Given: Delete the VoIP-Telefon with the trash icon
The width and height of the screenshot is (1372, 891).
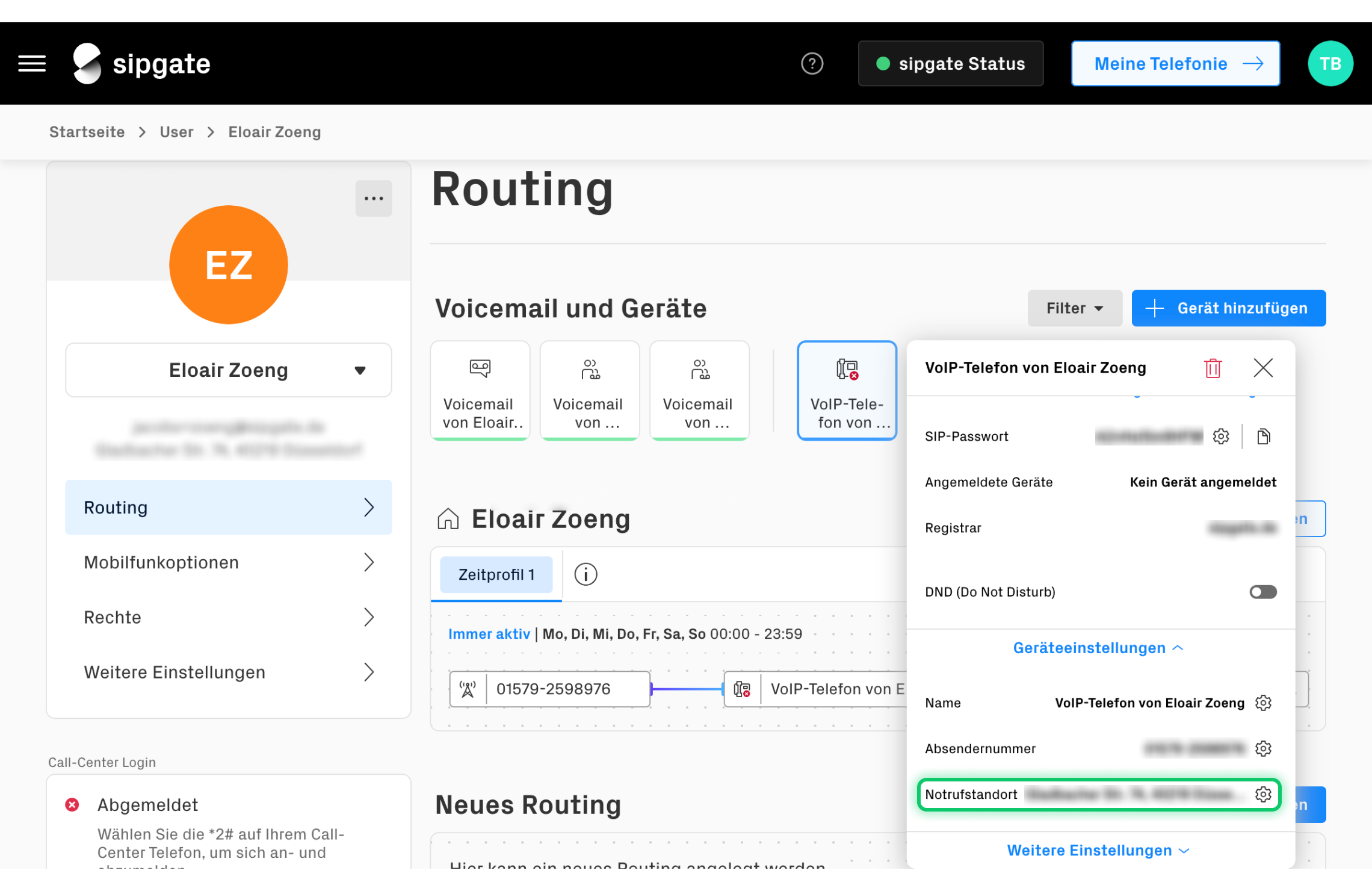Looking at the screenshot, I should point(1213,368).
